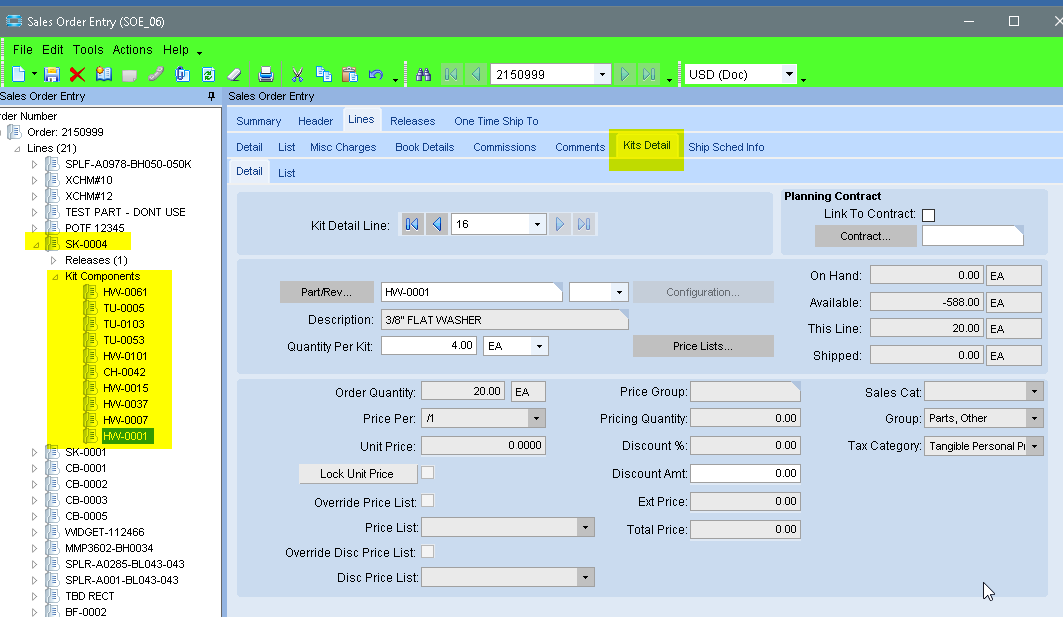Enable the Override Price List checkbox
The width and height of the screenshot is (1063, 617).
click(428, 500)
